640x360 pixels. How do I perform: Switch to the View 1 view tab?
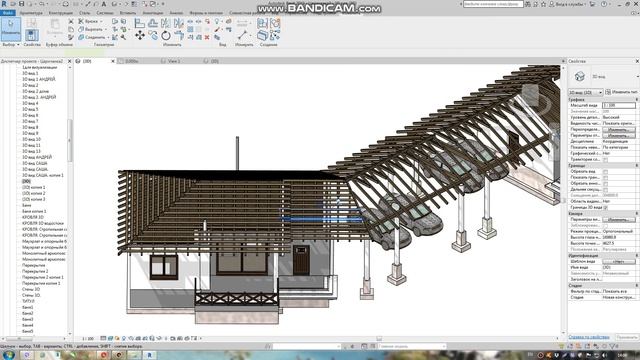click(174, 61)
